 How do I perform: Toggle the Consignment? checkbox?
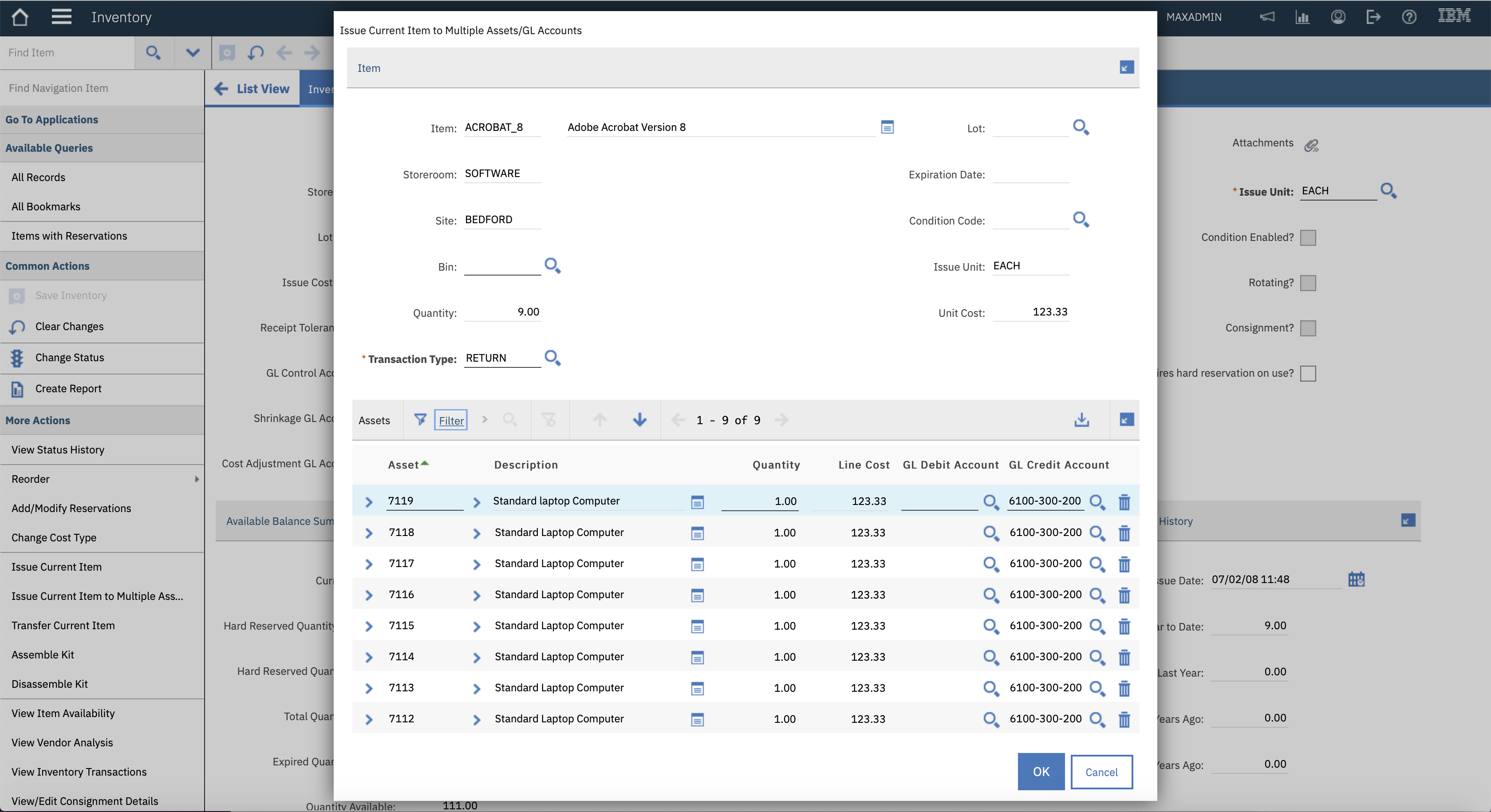coord(1308,328)
